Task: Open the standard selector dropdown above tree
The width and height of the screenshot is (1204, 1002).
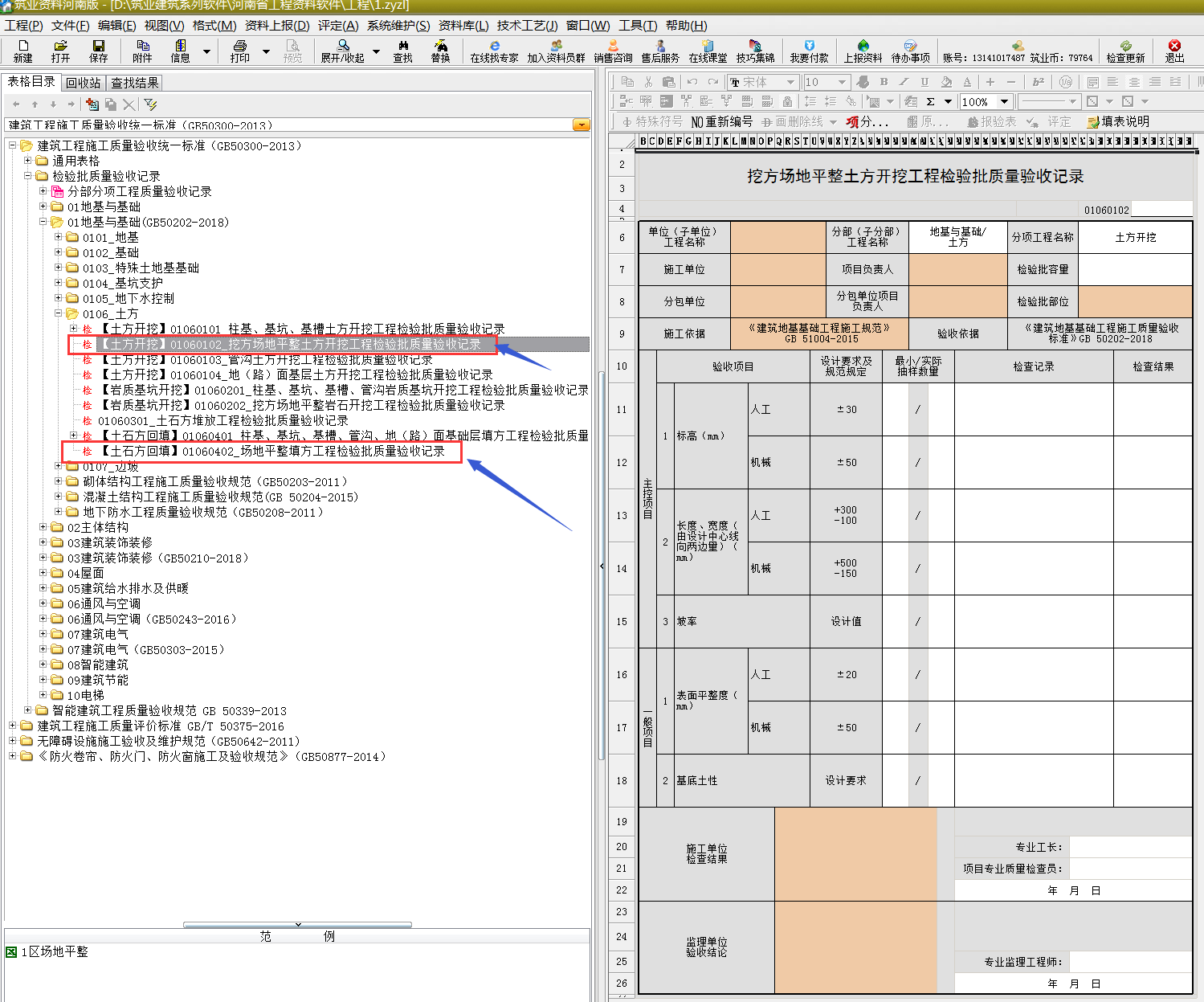Action: pyautogui.click(x=581, y=125)
